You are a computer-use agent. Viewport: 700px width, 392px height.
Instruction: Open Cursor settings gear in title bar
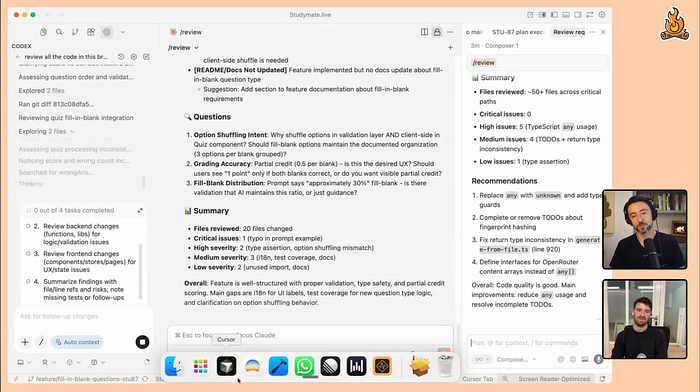602,15
